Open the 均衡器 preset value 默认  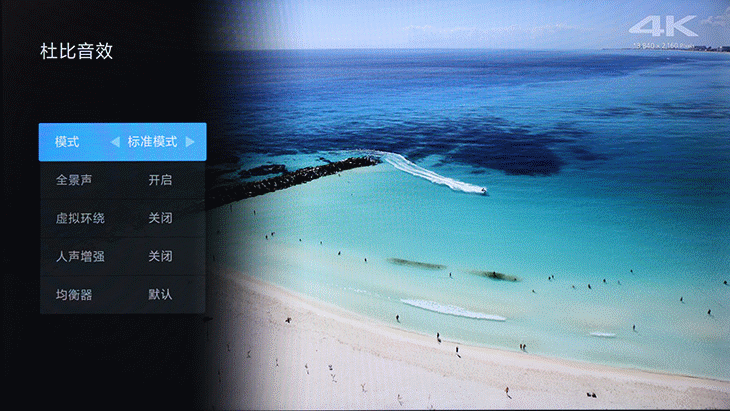tap(160, 294)
